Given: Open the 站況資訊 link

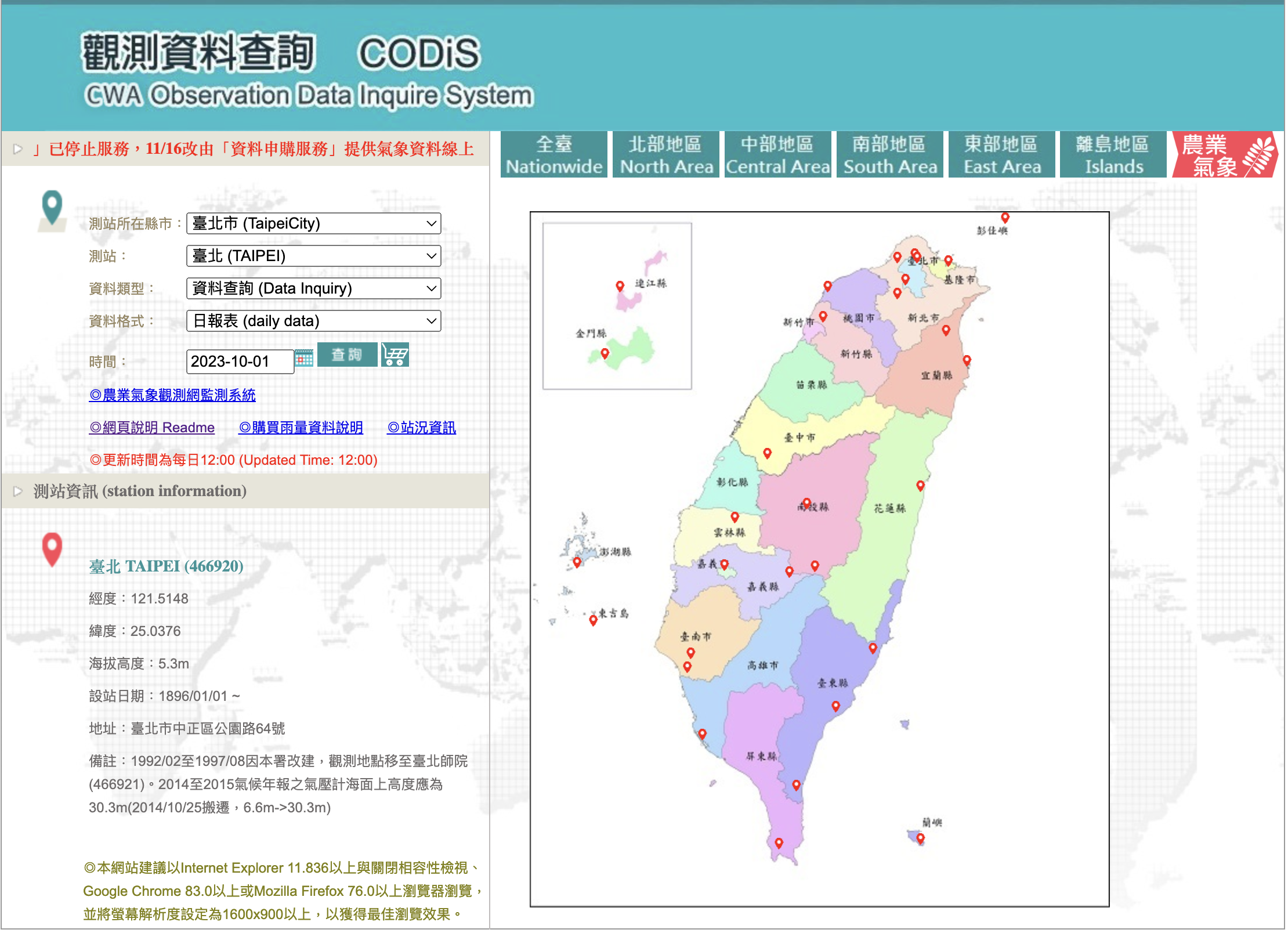Looking at the screenshot, I should point(422,428).
